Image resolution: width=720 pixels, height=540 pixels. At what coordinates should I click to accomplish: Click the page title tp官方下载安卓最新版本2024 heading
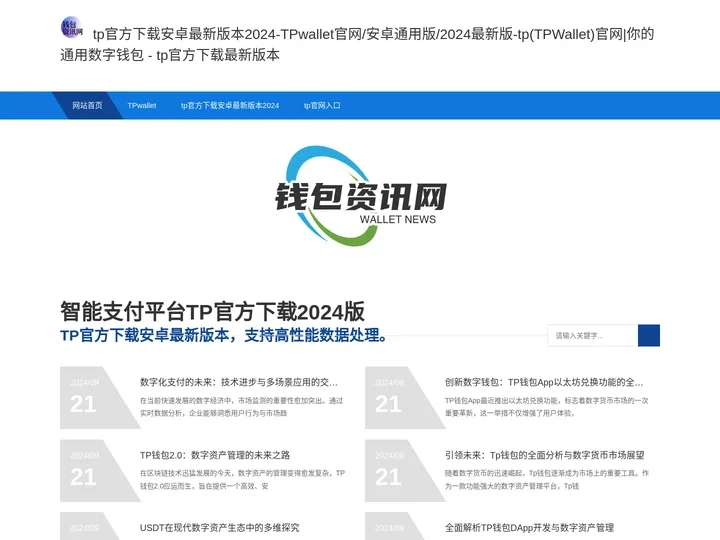tap(357, 45)
